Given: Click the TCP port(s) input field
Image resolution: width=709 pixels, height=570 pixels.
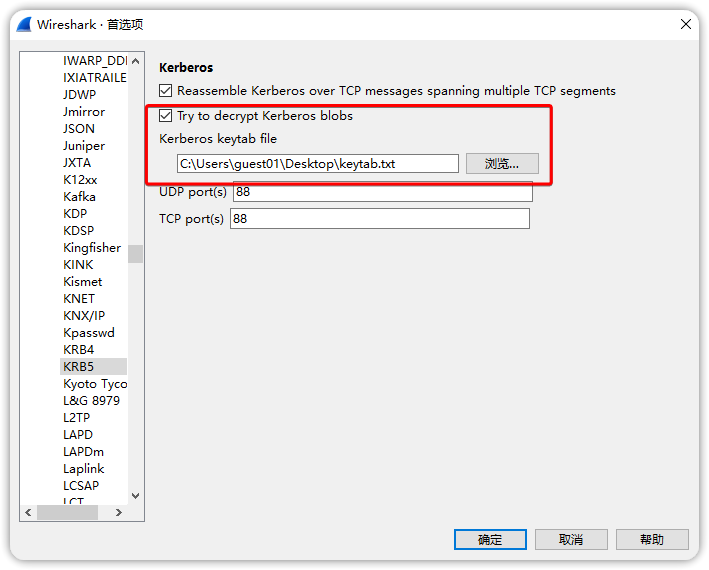Looking at the screenshot, I should (x=379, y=219).
